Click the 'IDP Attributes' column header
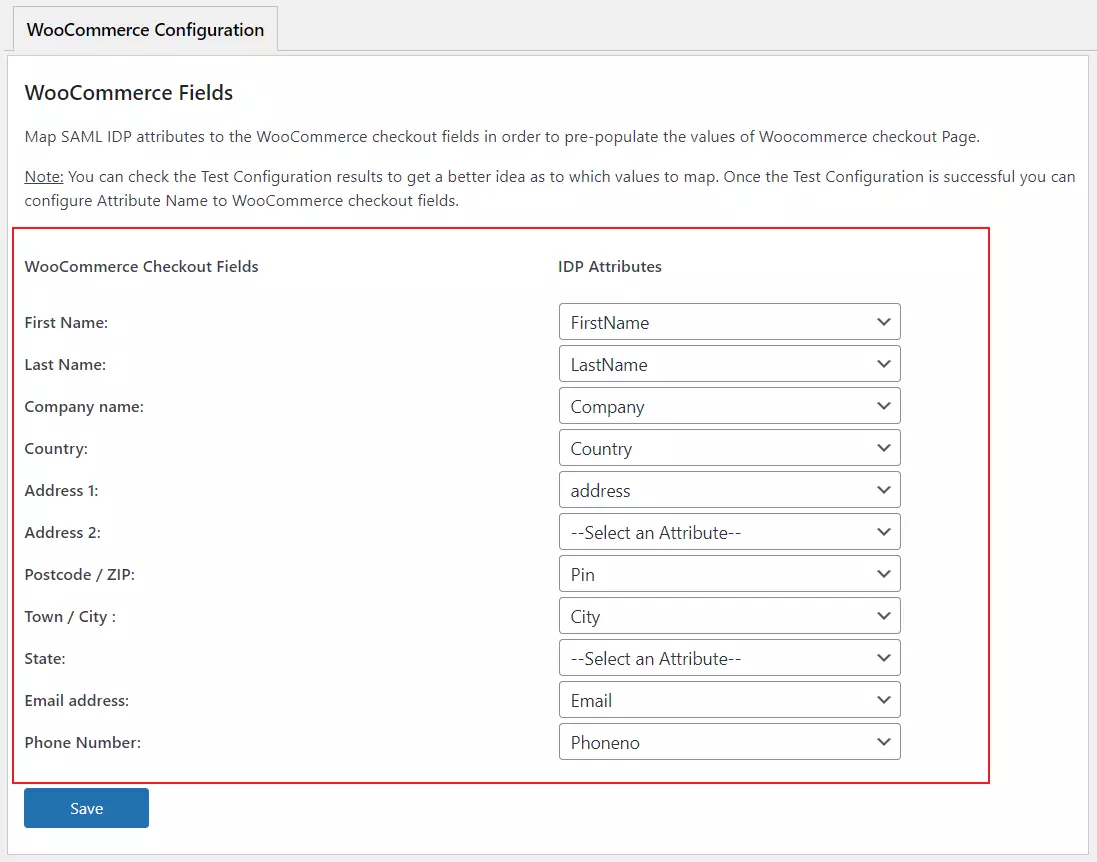Image resolution: width=1097 pixels, height=862 pixels. click(609, 267)
